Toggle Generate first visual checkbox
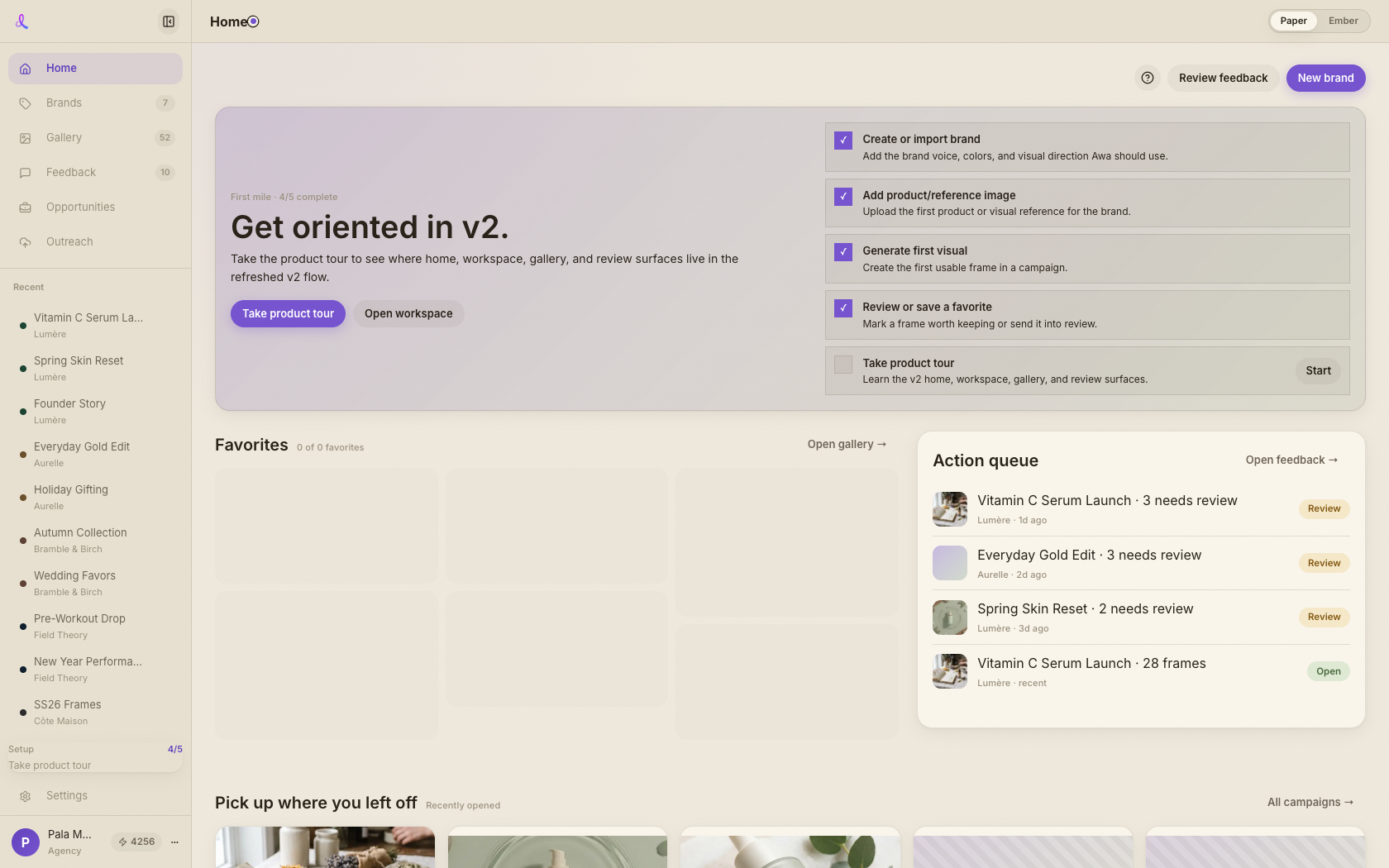Image resolution: width=1389 pixels, height=868 pixels. pyautogui.click(x=843, y=252)
